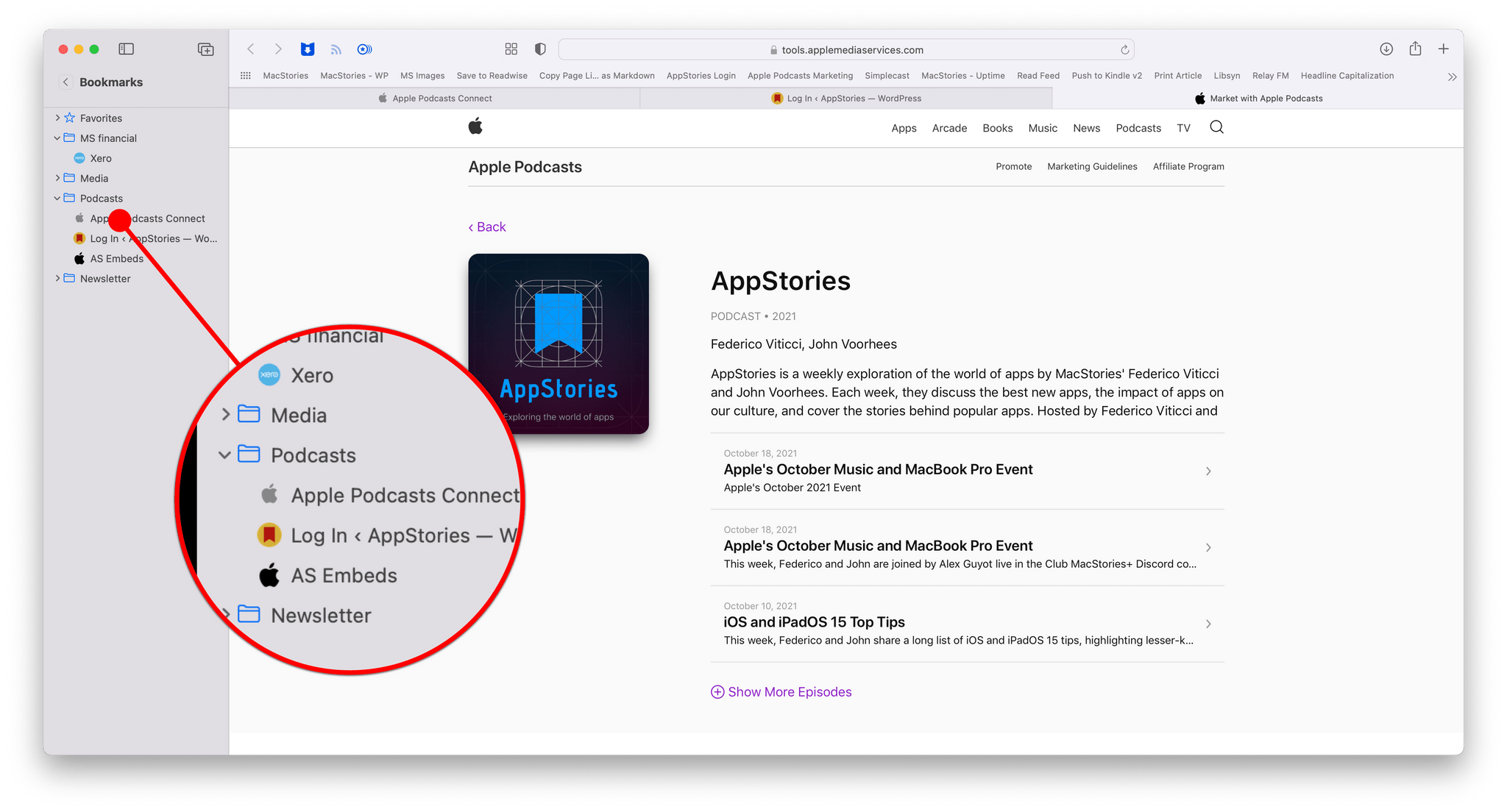The image size is (1507, 812).
Task: Open the News navigation item
Action: (1086, 128)
